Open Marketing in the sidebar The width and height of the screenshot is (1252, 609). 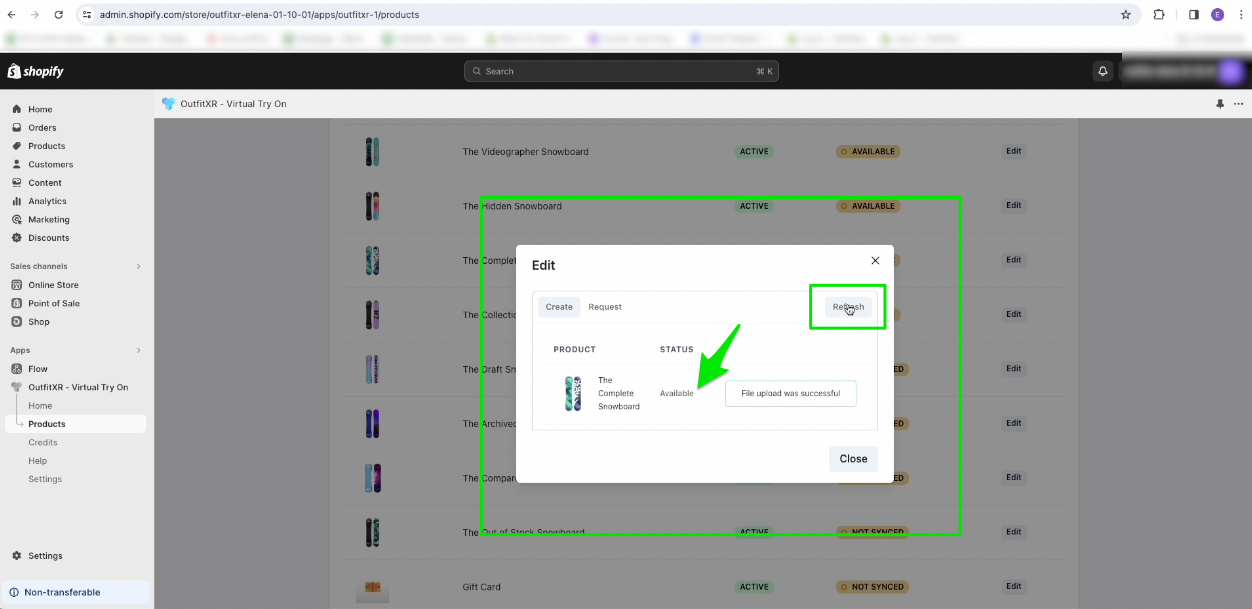49,220
